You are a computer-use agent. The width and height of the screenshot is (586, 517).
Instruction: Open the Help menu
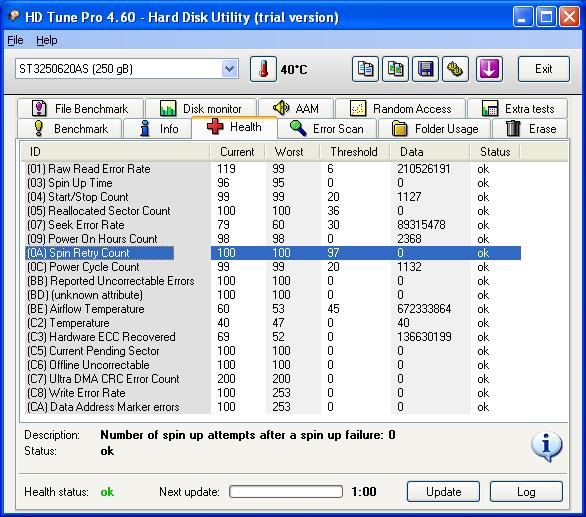pyautogui.click(x=47, y=40)
